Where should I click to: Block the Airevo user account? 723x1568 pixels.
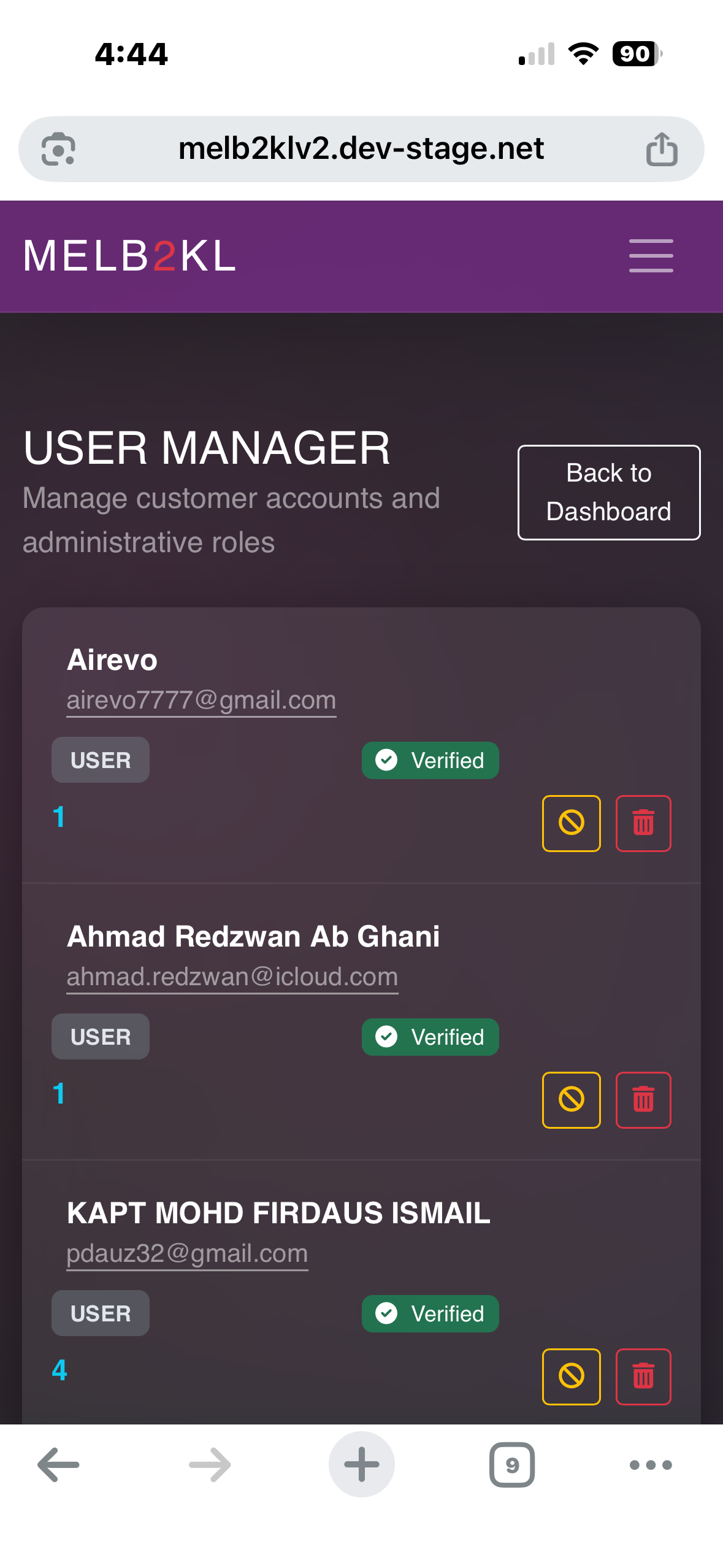coord(571,823)
